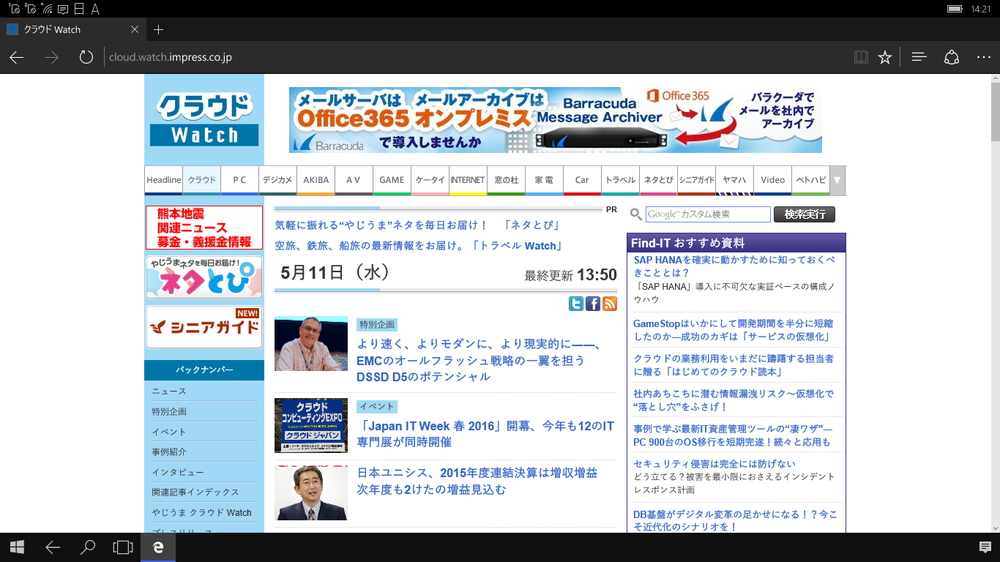Open Edge More actions menu
Screen dimensions: 1000x562
pyautogui.click(x=983, y=57)
